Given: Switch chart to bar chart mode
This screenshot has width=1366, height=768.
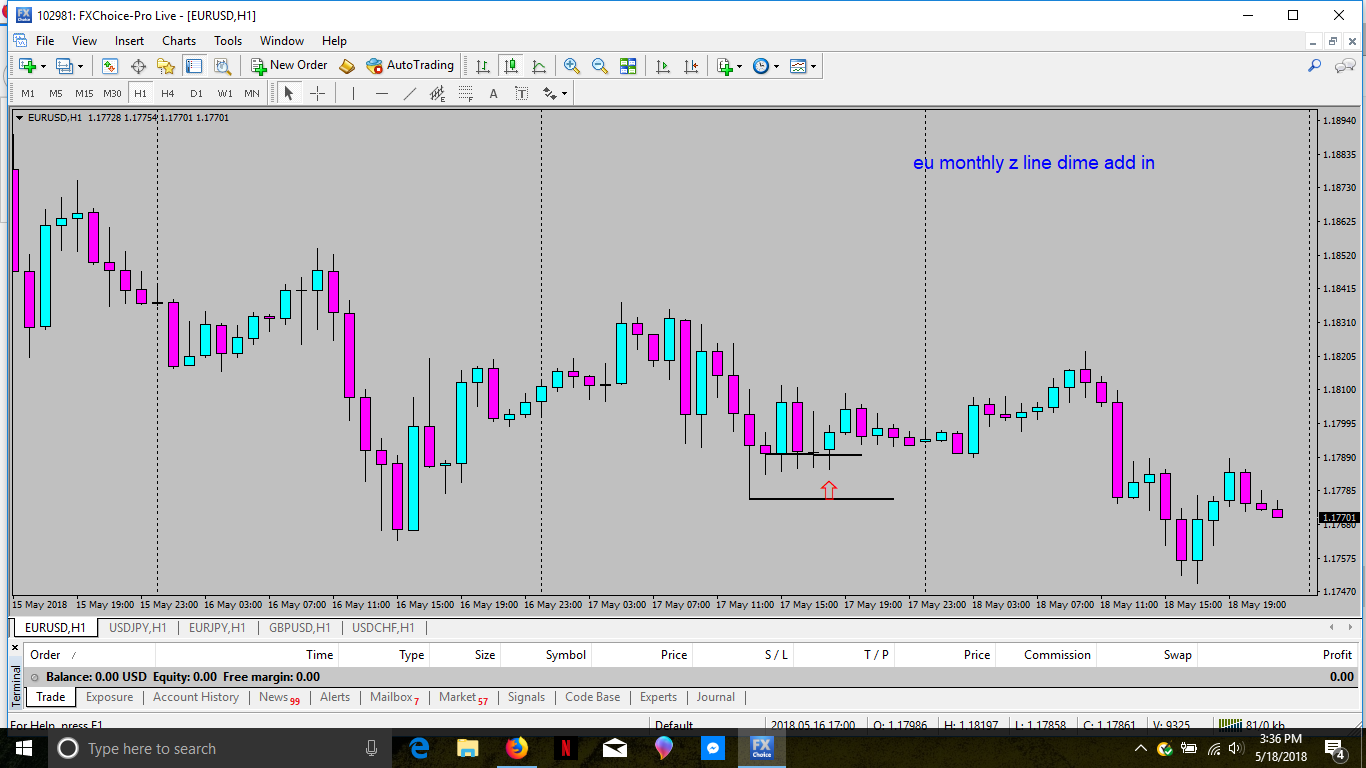Looking at the screenshot, I should pyautogui.click(x=483, y=66).
